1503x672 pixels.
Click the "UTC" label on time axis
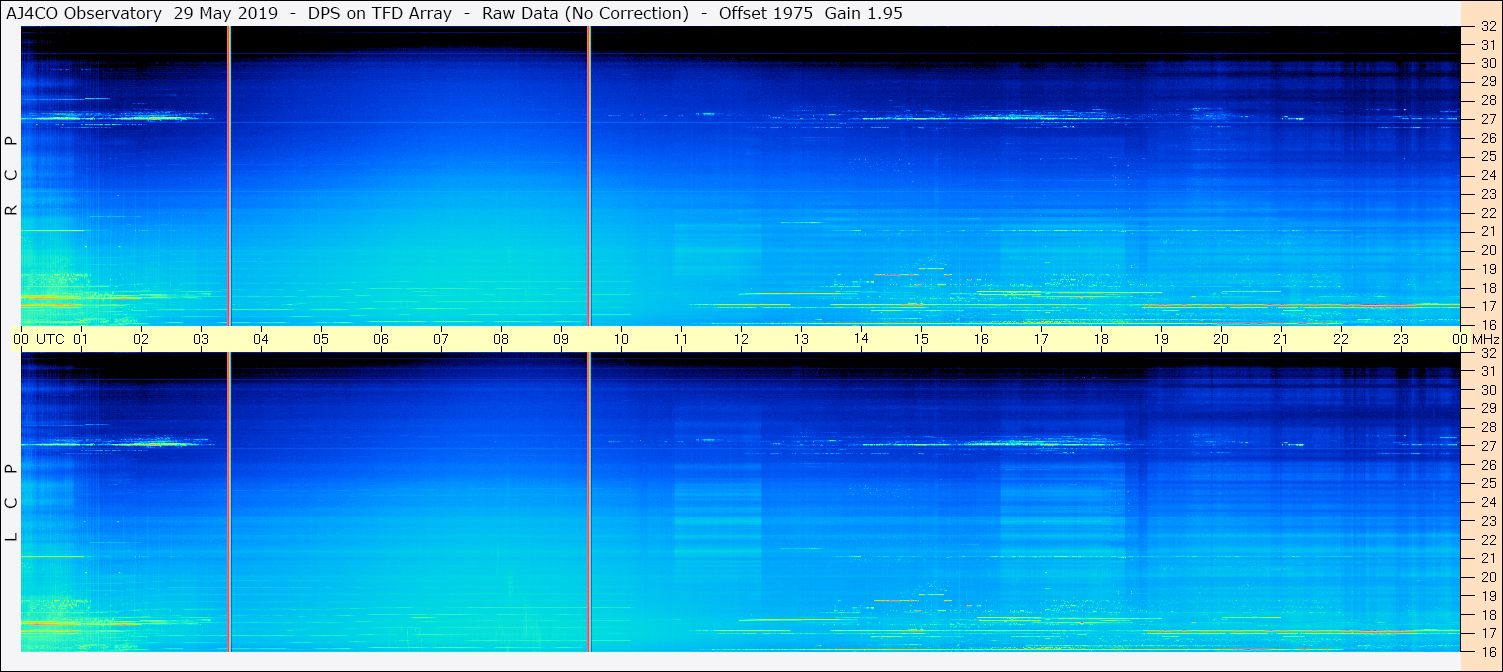(50, 339)
